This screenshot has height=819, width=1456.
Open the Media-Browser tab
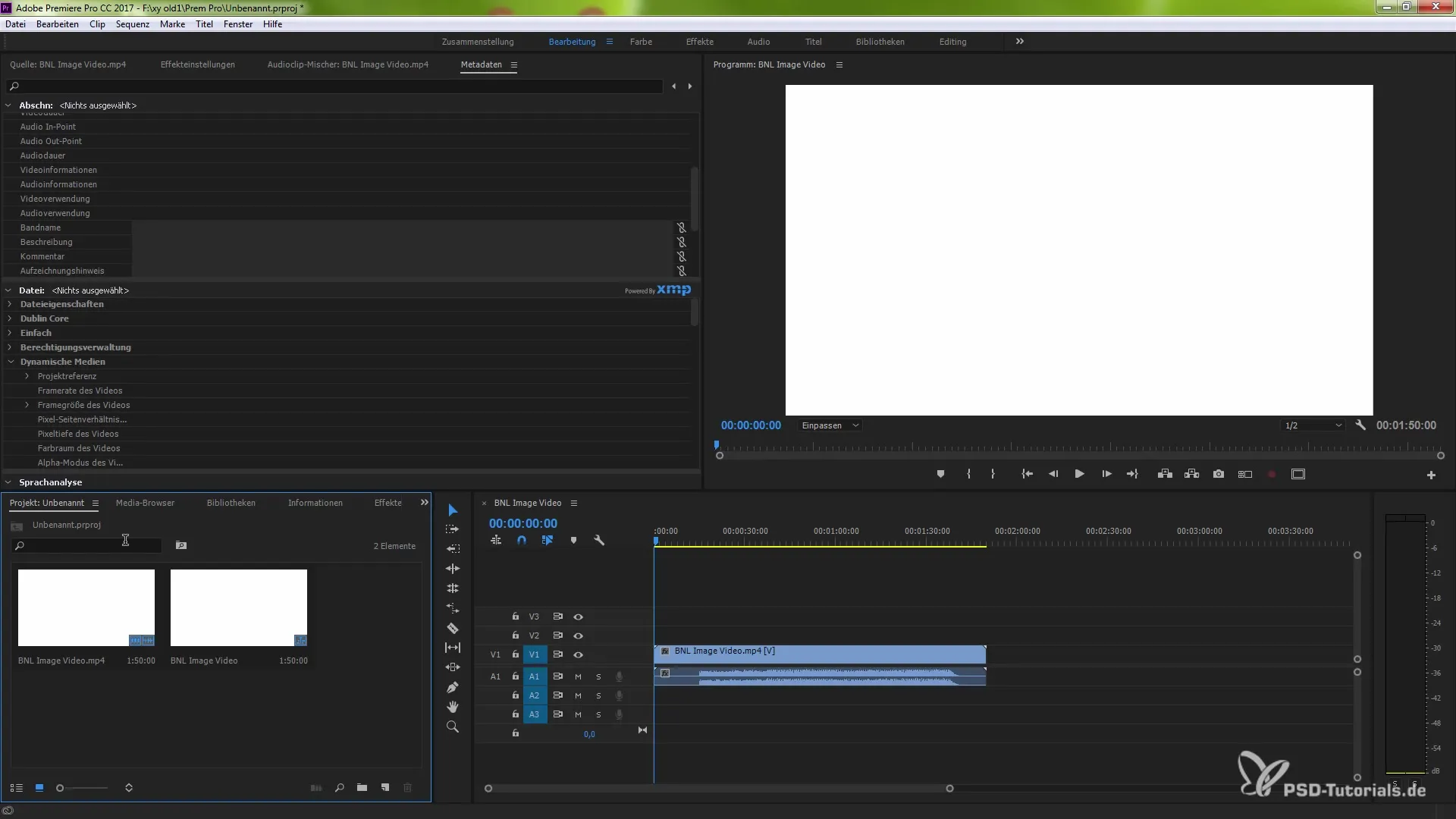145,503
